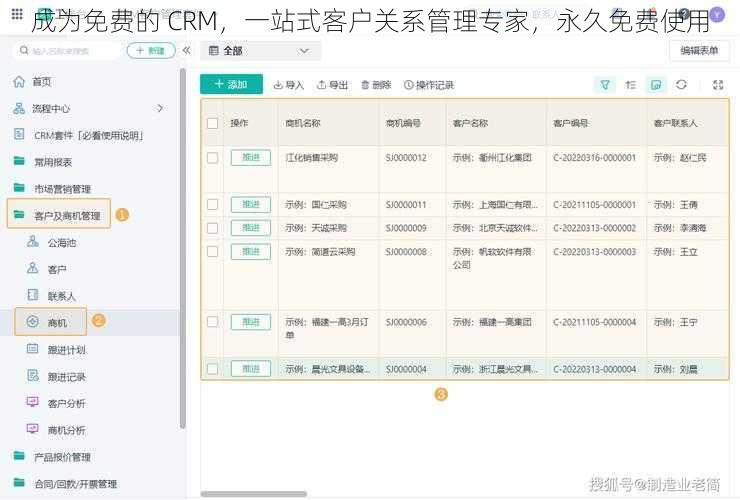Click the cell 示例: 北京天诚软件

coord(495,228)
